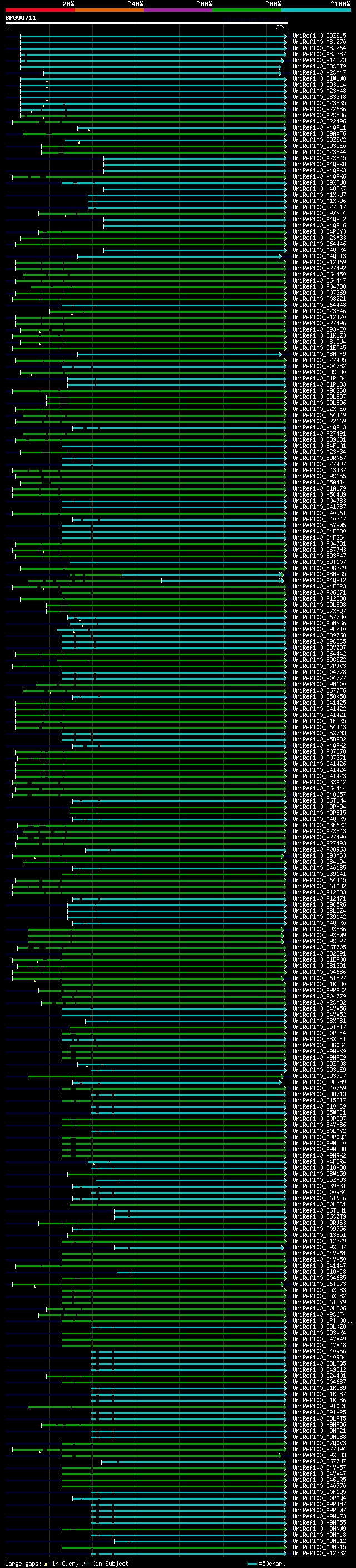The image size is (356, 1568).
Task: Click label UniRef100_A4QPK8
Action: pyautogui.click(x=319, y=164)
